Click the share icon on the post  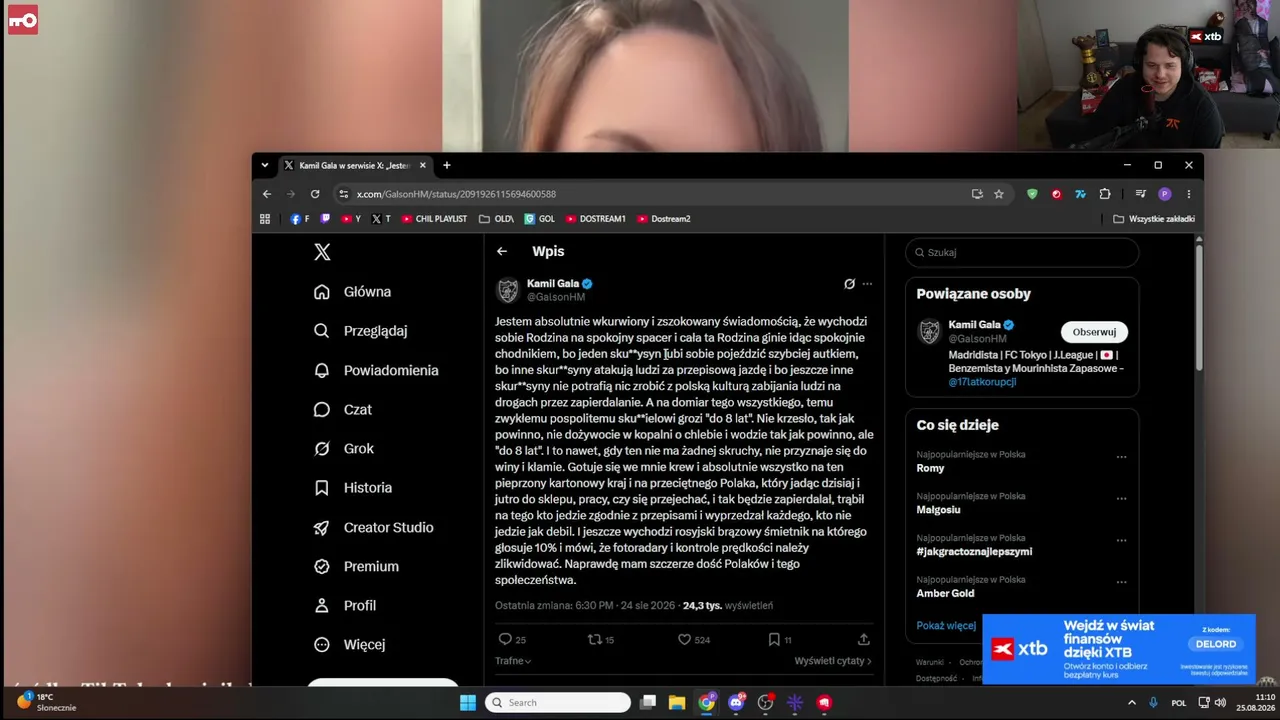tap(864, 639)
